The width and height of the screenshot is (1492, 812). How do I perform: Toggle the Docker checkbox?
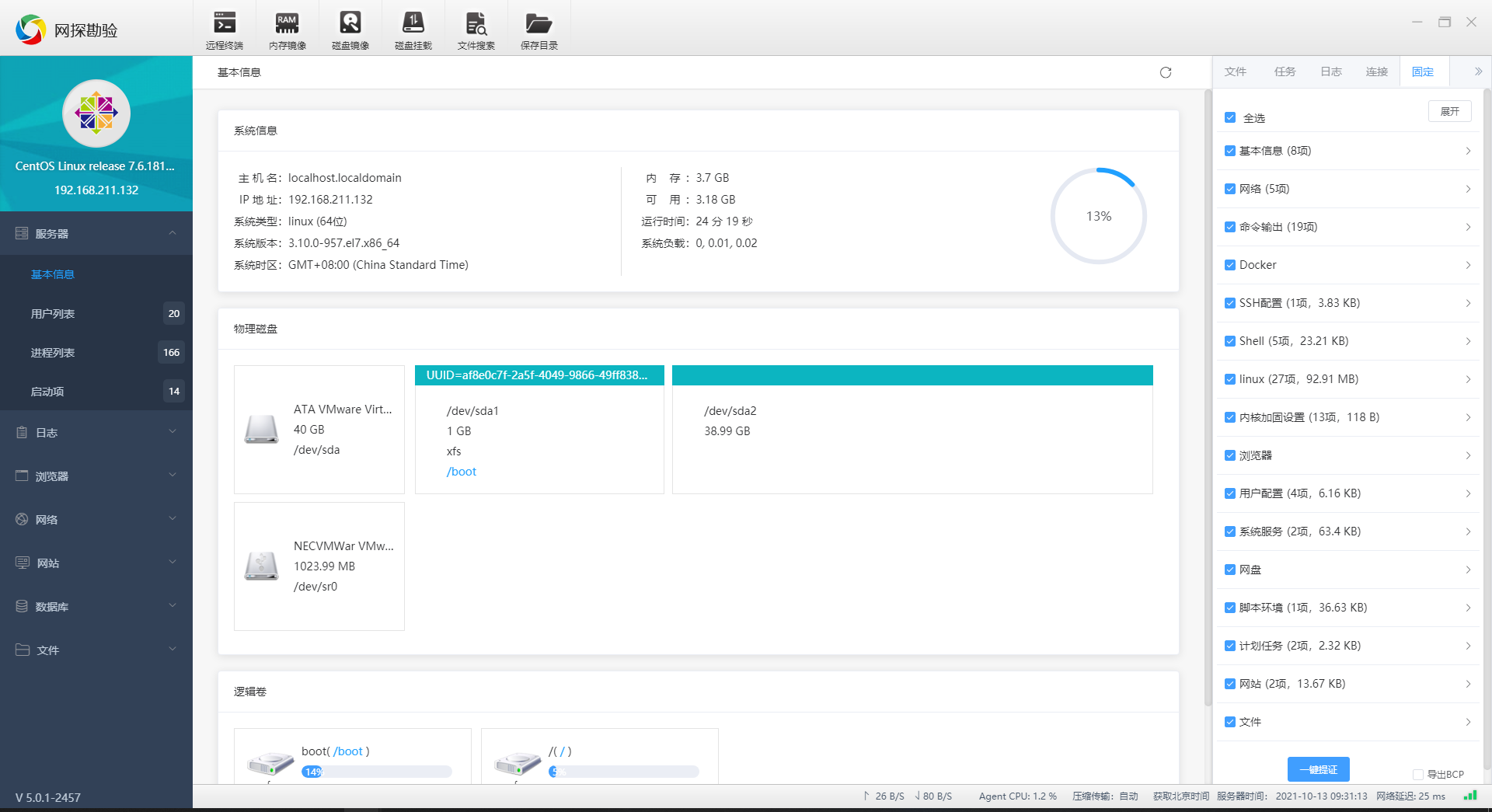click(x=1230, y=265)
